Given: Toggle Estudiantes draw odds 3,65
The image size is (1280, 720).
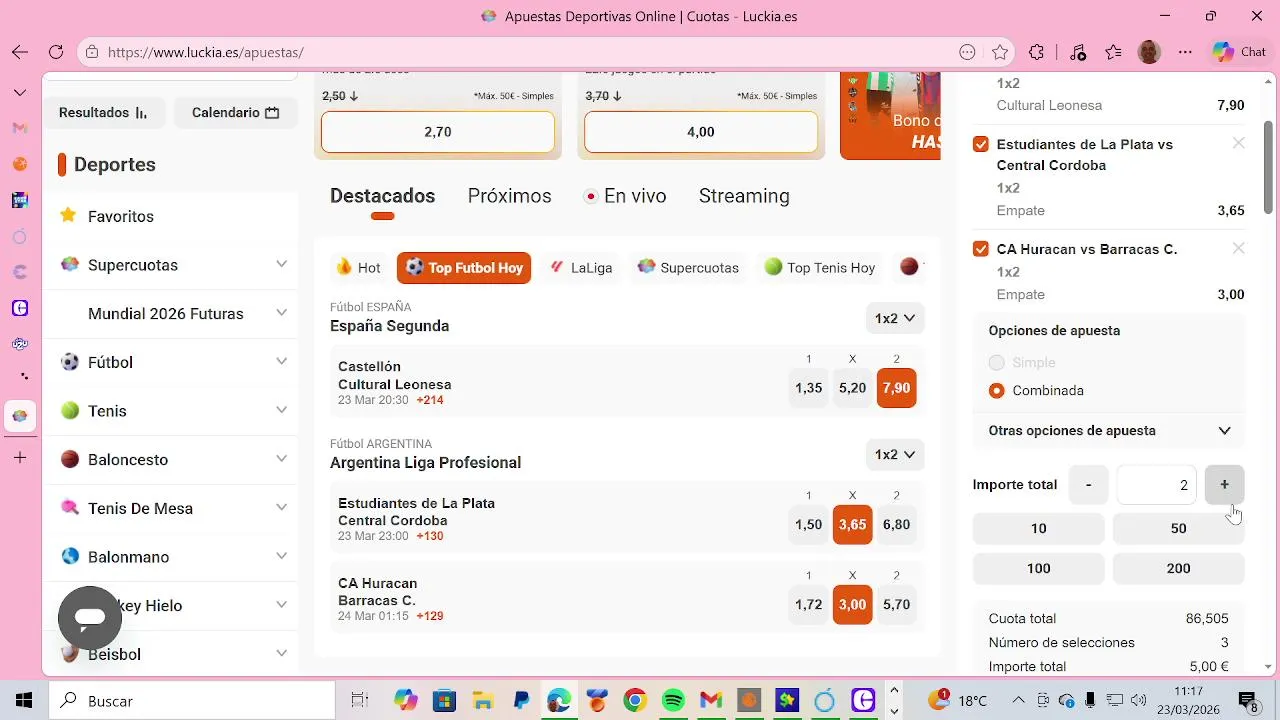Looking at the screenshot, I should pos(852,524).
